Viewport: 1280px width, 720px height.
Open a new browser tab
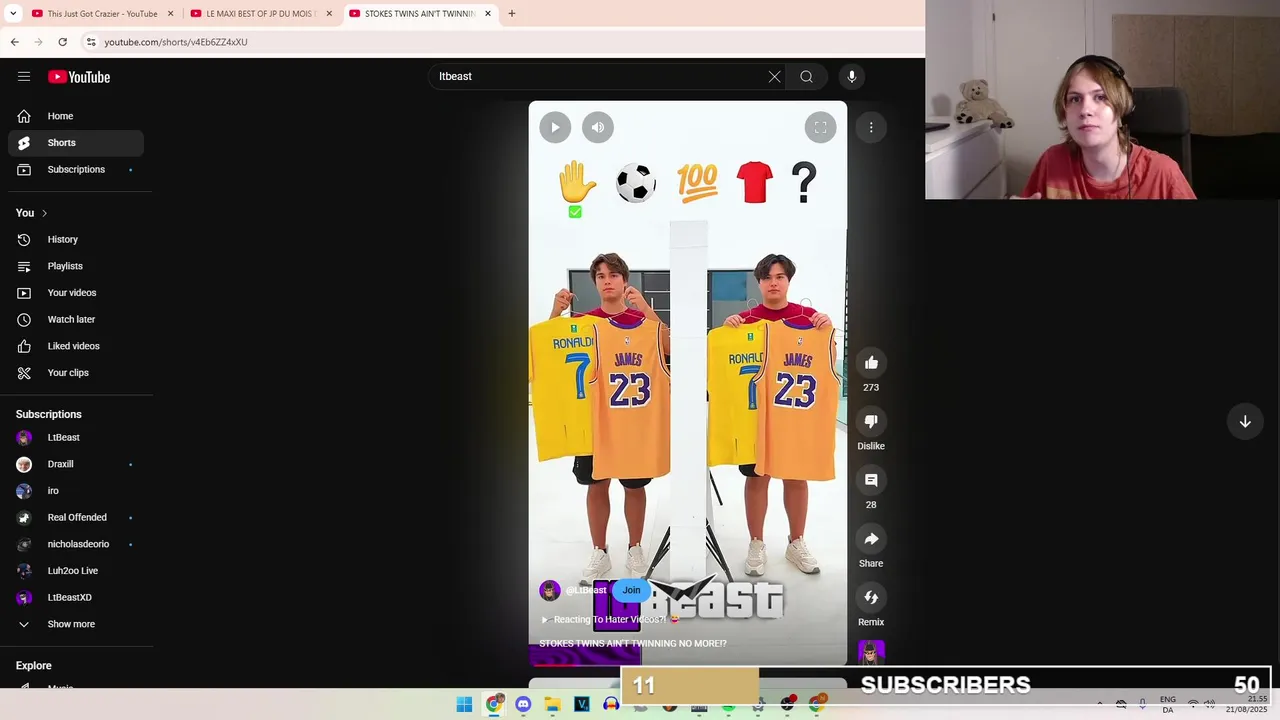[x=512, y=14]
